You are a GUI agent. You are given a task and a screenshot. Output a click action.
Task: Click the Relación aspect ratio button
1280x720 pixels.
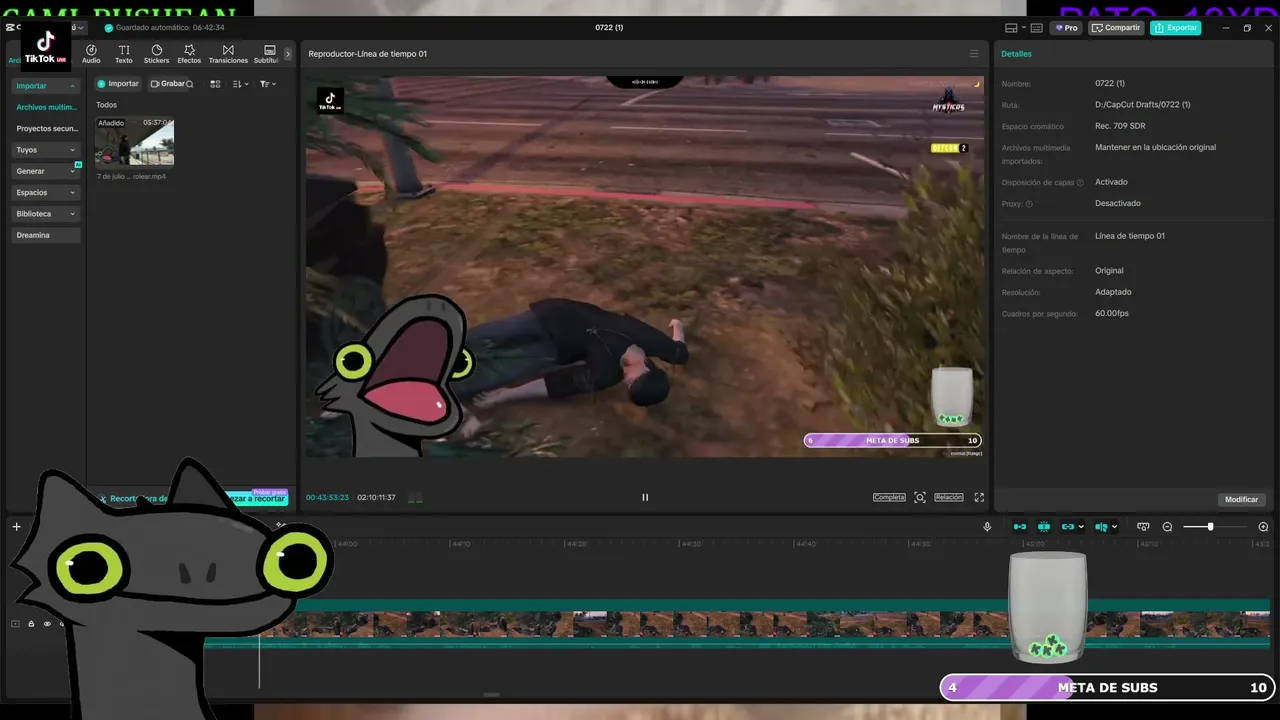[949, 497]
